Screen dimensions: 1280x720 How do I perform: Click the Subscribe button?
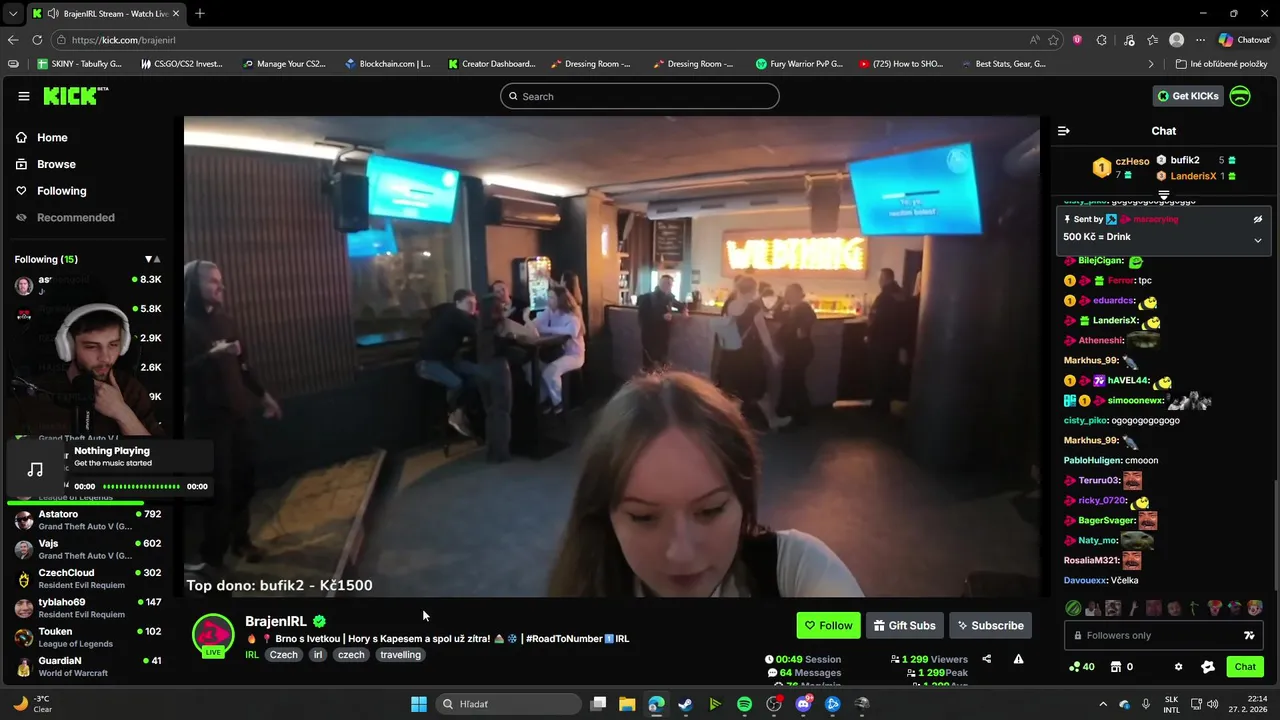click(x=990, y=626)
